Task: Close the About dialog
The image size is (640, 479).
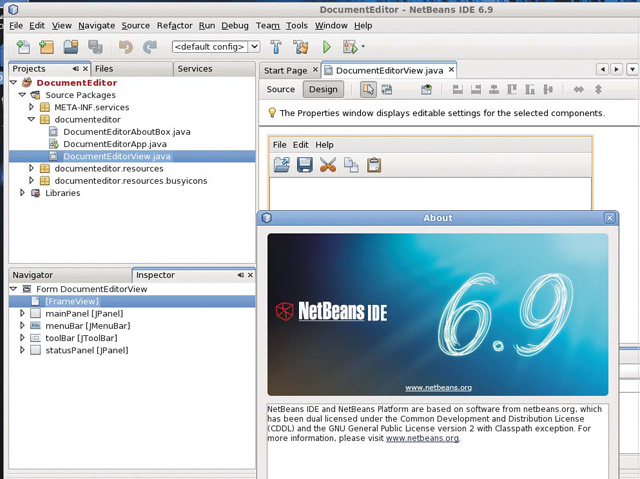Action: [609, 218]
